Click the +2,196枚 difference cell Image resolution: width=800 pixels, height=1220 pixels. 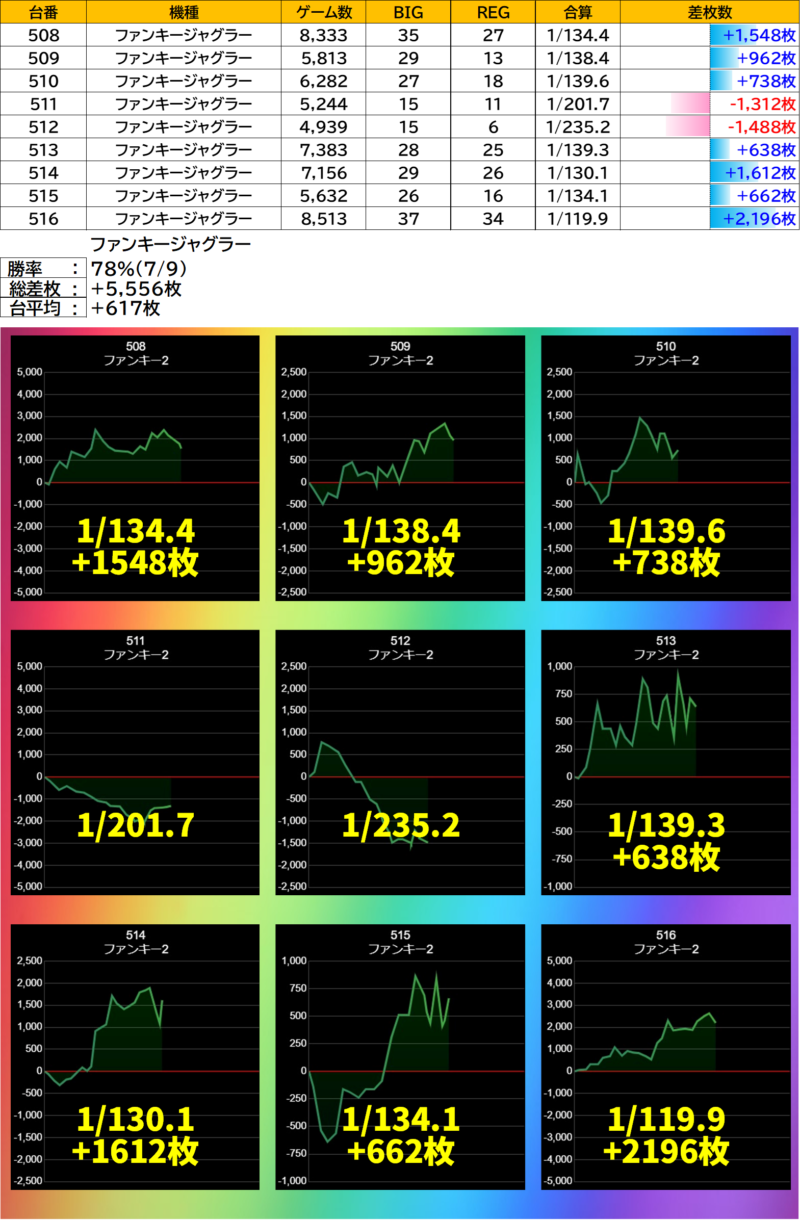coord(710,218)
